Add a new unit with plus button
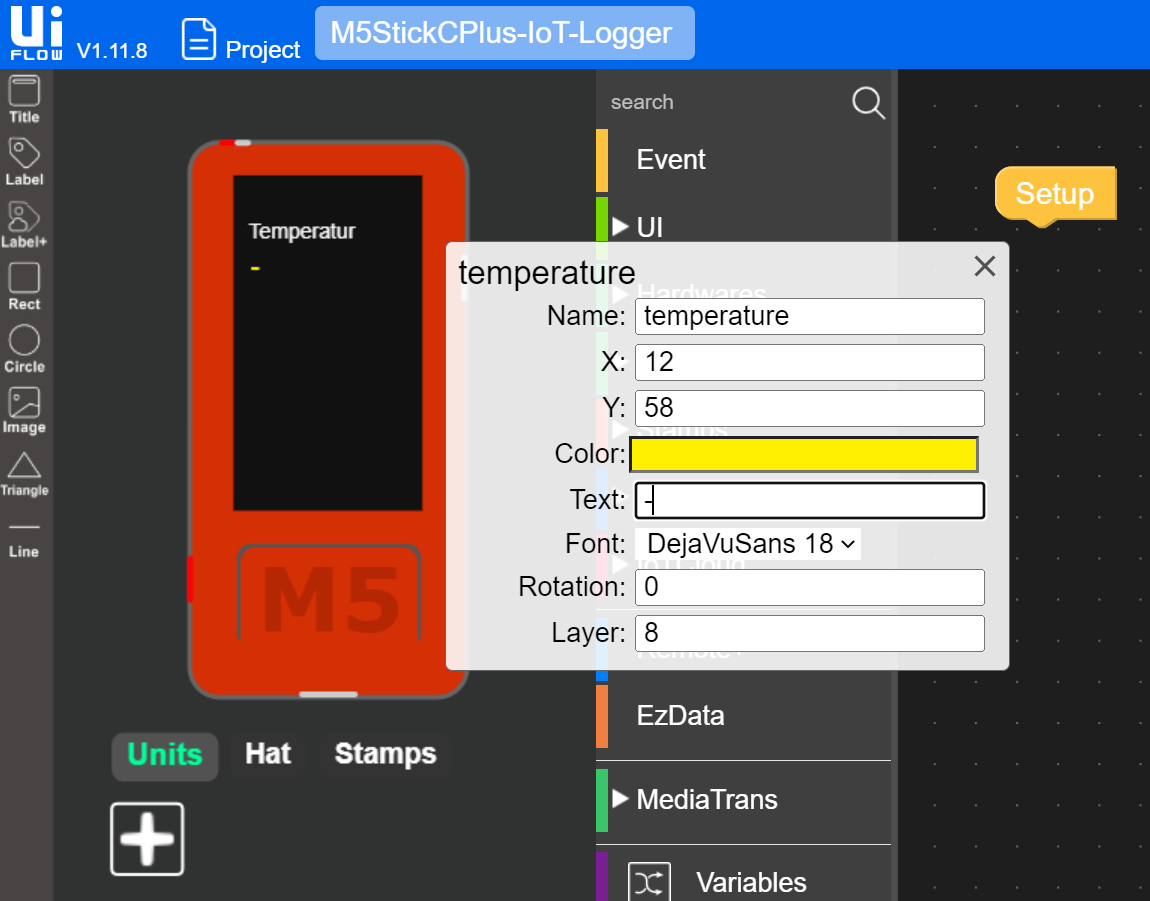Image resolution: width=1150 pixels, height=901 pixels. (x=147, y=839)
